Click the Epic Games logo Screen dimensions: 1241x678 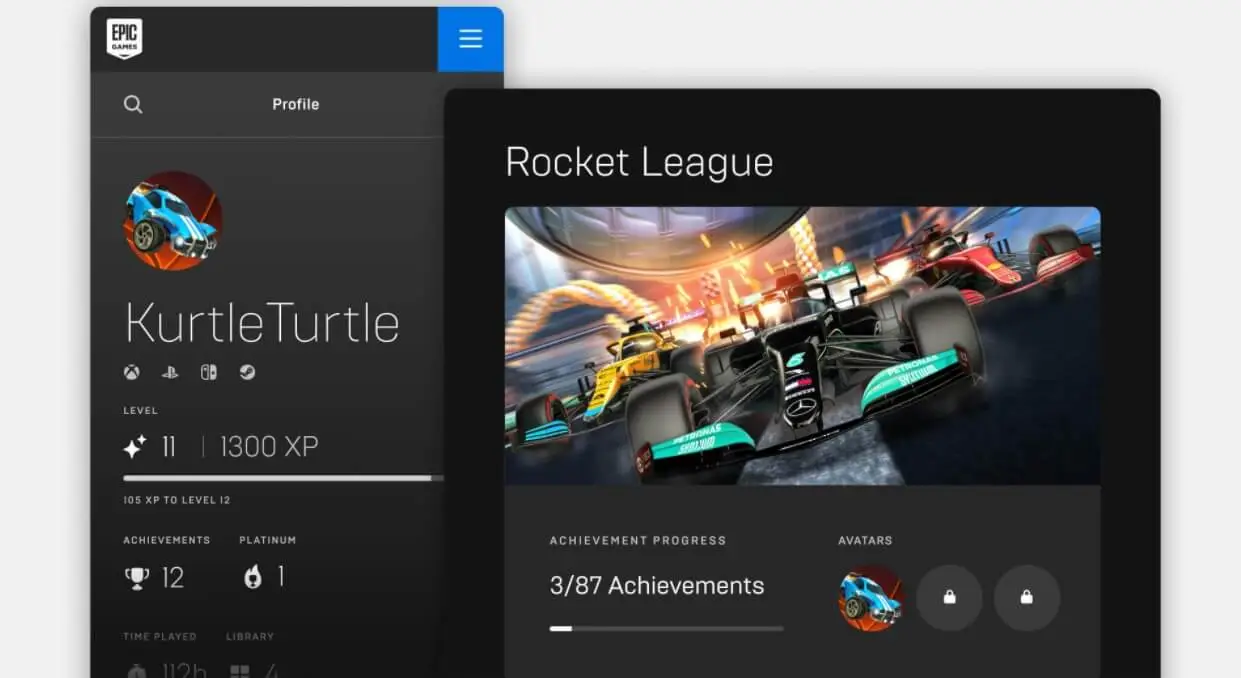124,39
